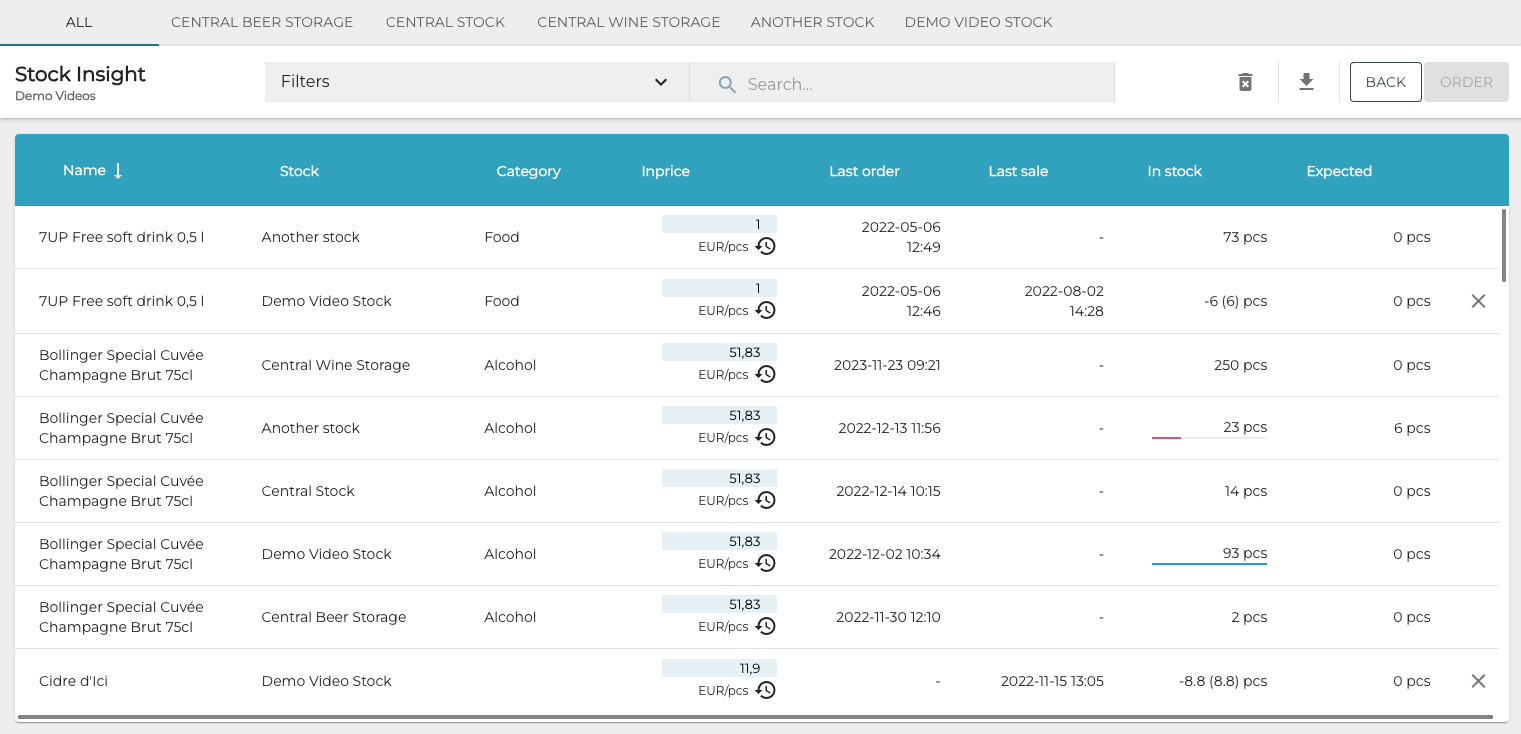1521x734 pixels.
Task: Click the ORDER button
Action: coord(1466,82)
